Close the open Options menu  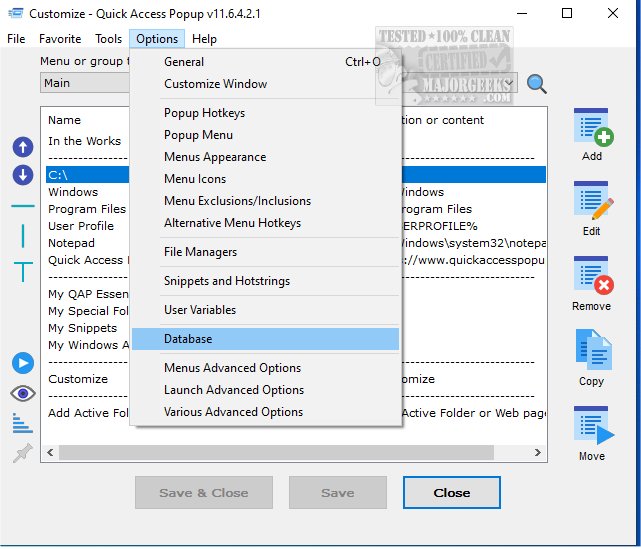click(x=157, y=39)
